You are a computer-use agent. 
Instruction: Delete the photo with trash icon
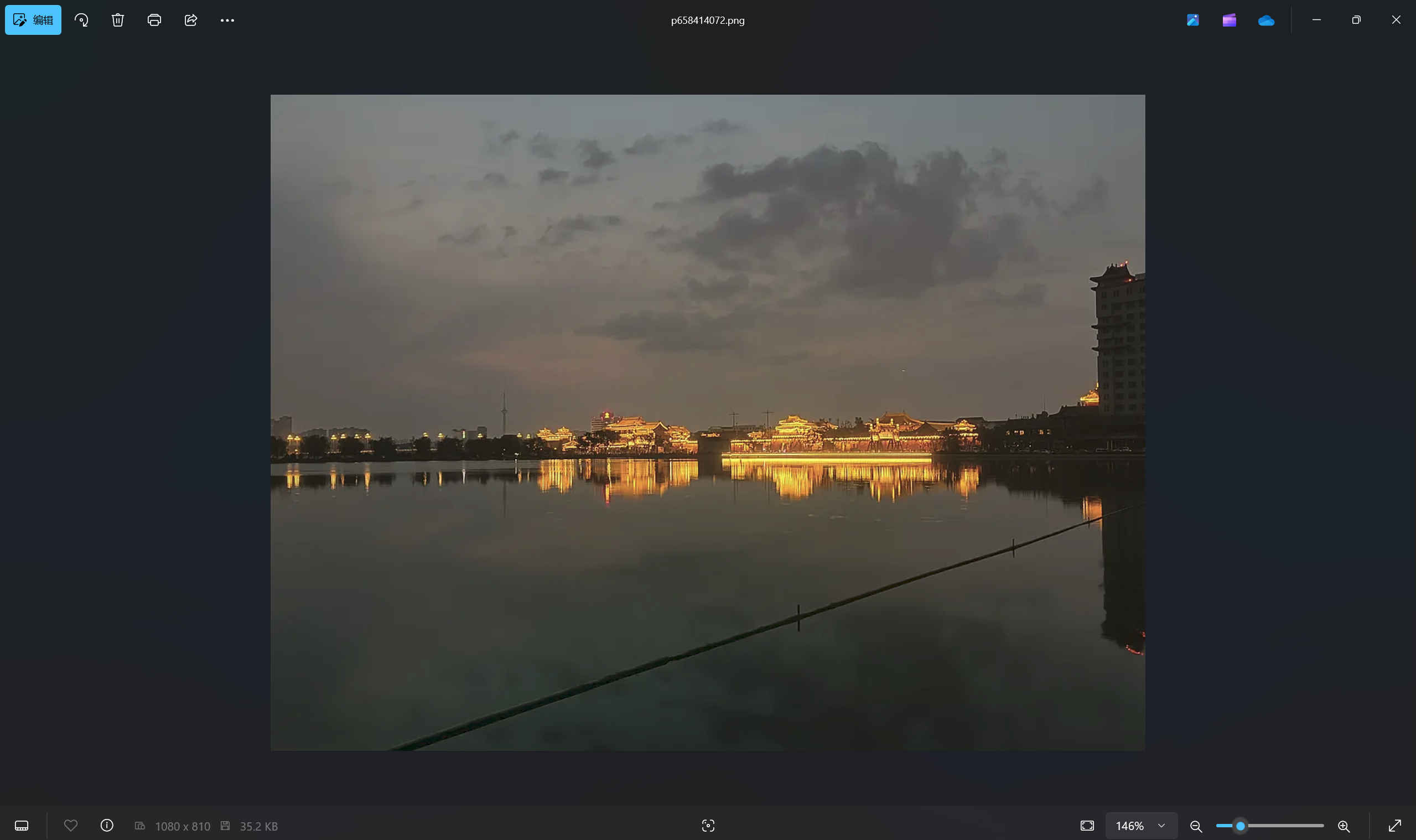pyautogui.click(x=118, y=20)
